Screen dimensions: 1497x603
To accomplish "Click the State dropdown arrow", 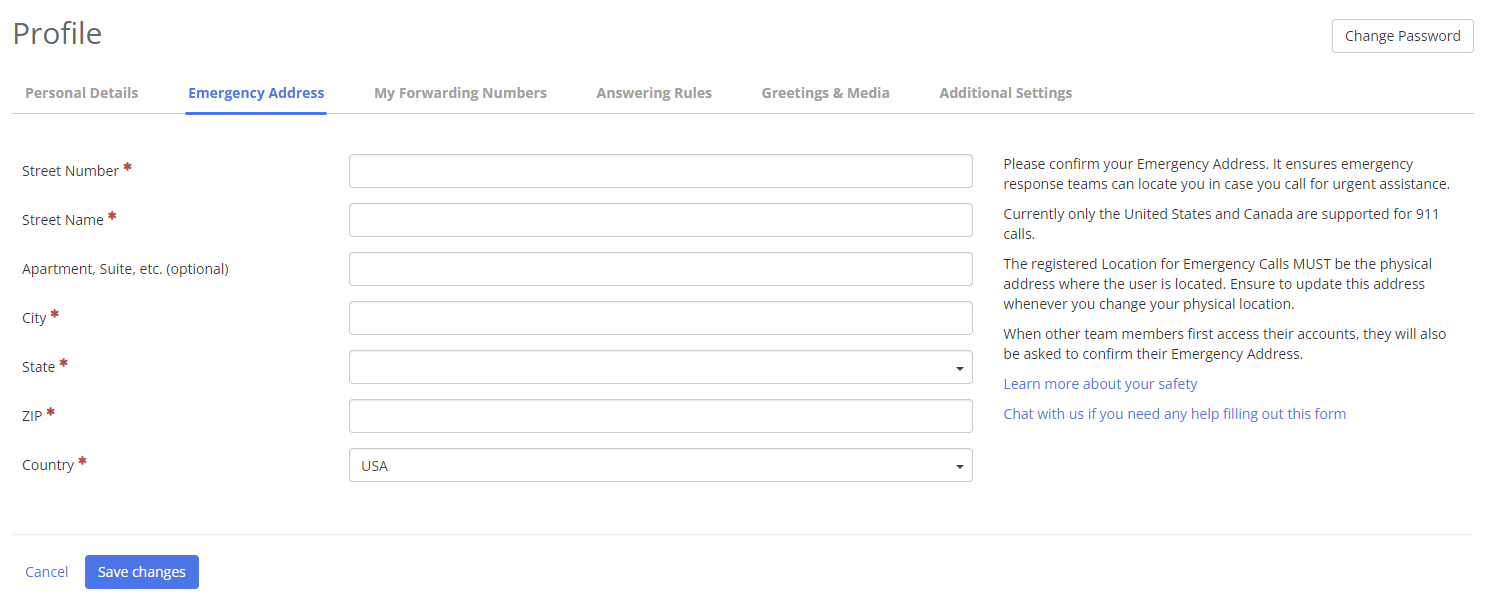I will coord(959,368).
